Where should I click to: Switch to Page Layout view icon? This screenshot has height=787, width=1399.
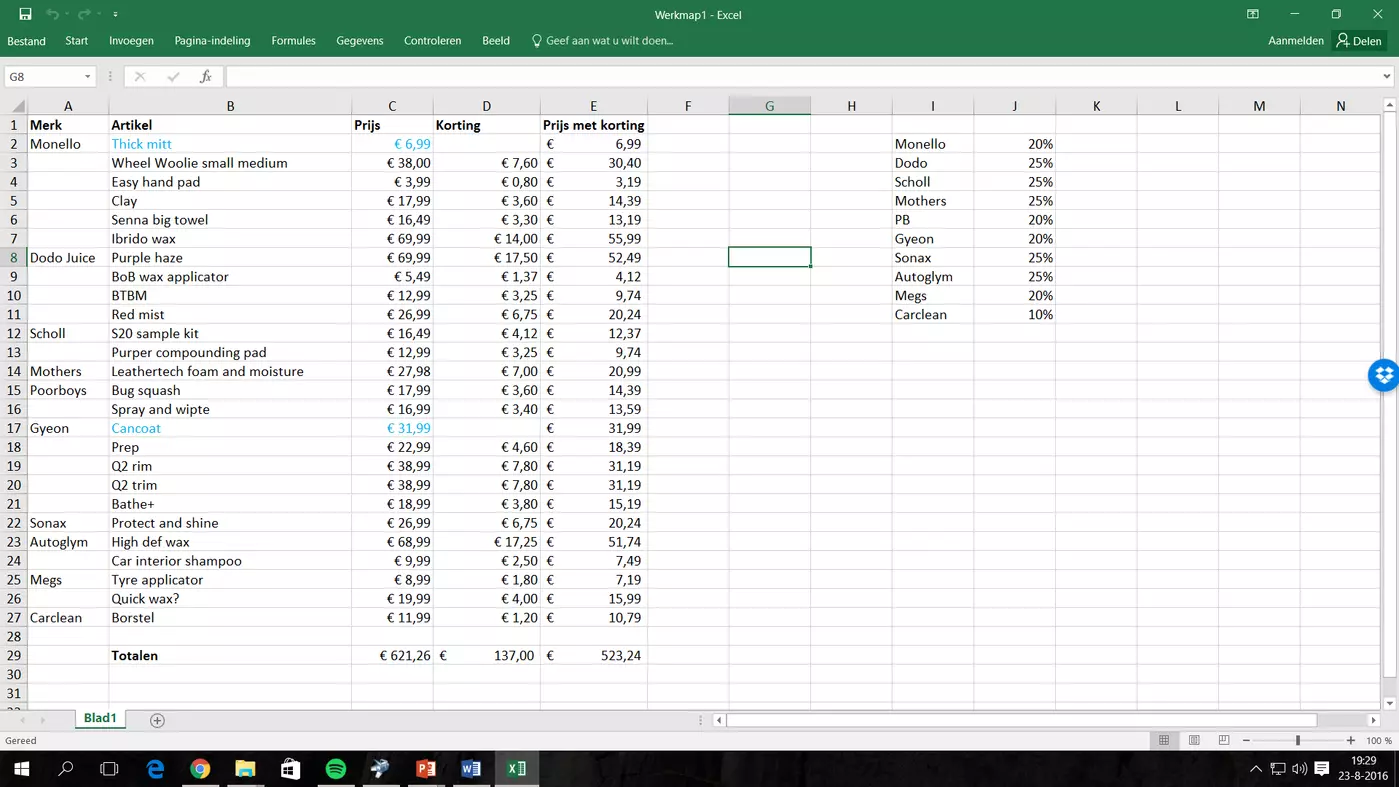[x=1194, y=740]
